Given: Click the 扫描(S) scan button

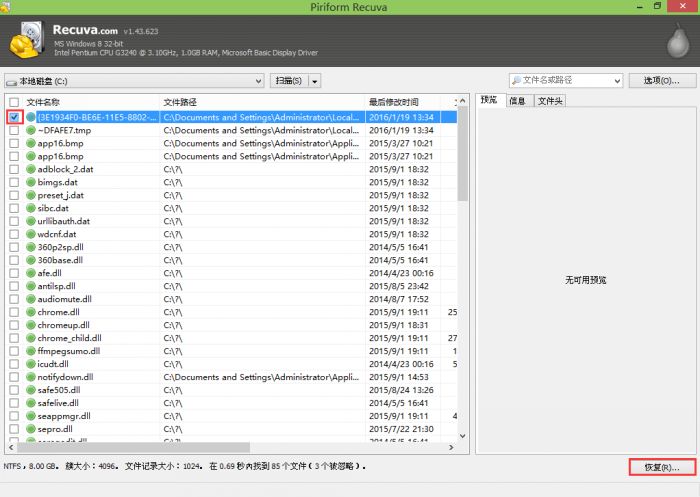Looking at the screenshot, I should (x=289, y=81).
